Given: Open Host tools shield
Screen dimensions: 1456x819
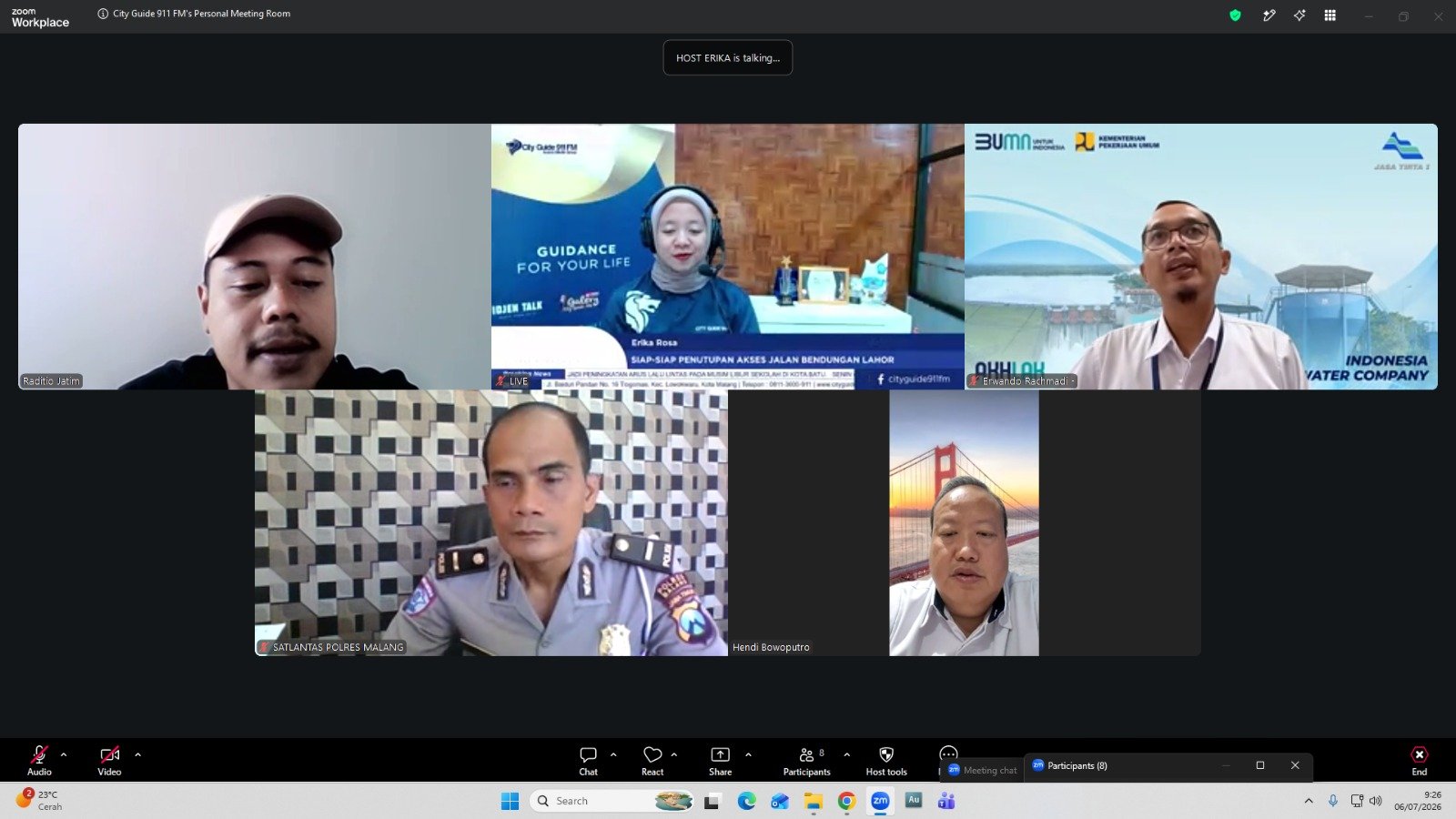Looking at the screenshot, I should point(886,761).
